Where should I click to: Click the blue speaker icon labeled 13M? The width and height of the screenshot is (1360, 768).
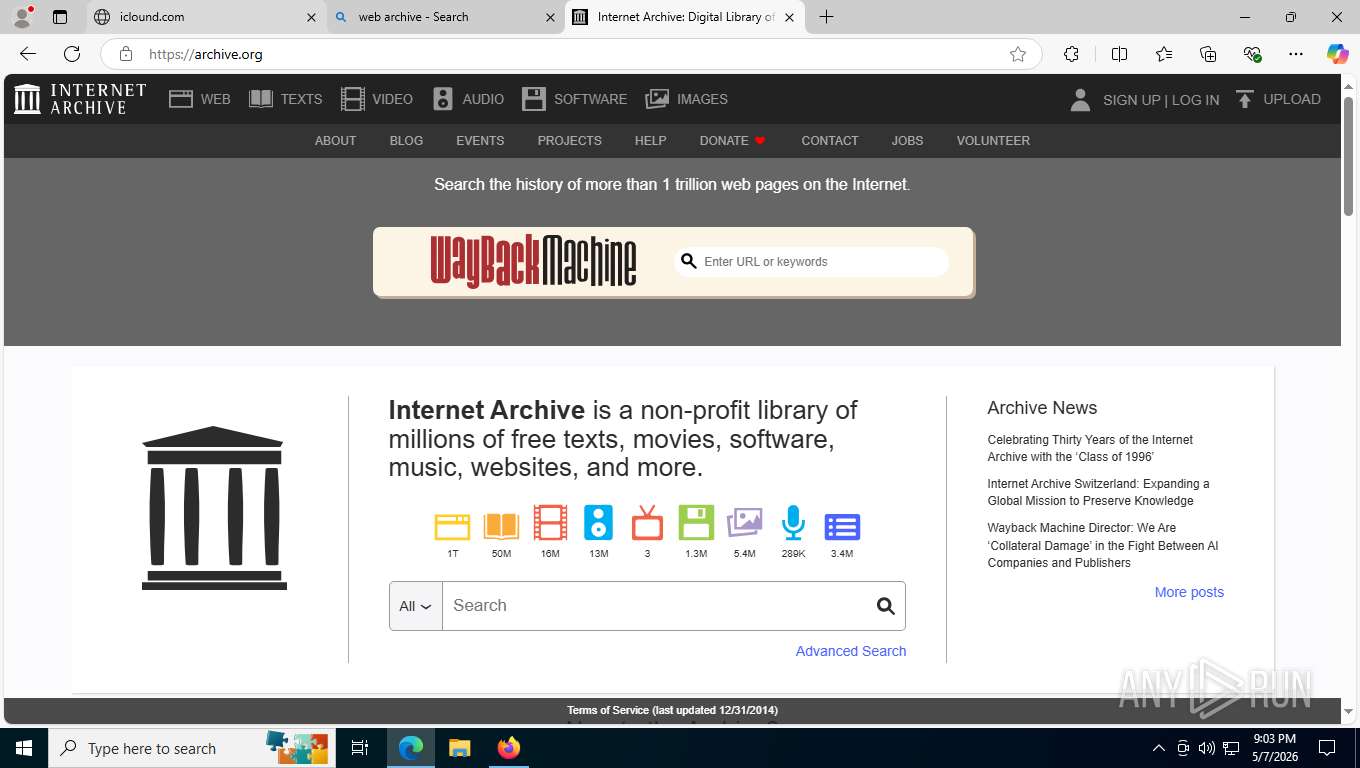598,523
